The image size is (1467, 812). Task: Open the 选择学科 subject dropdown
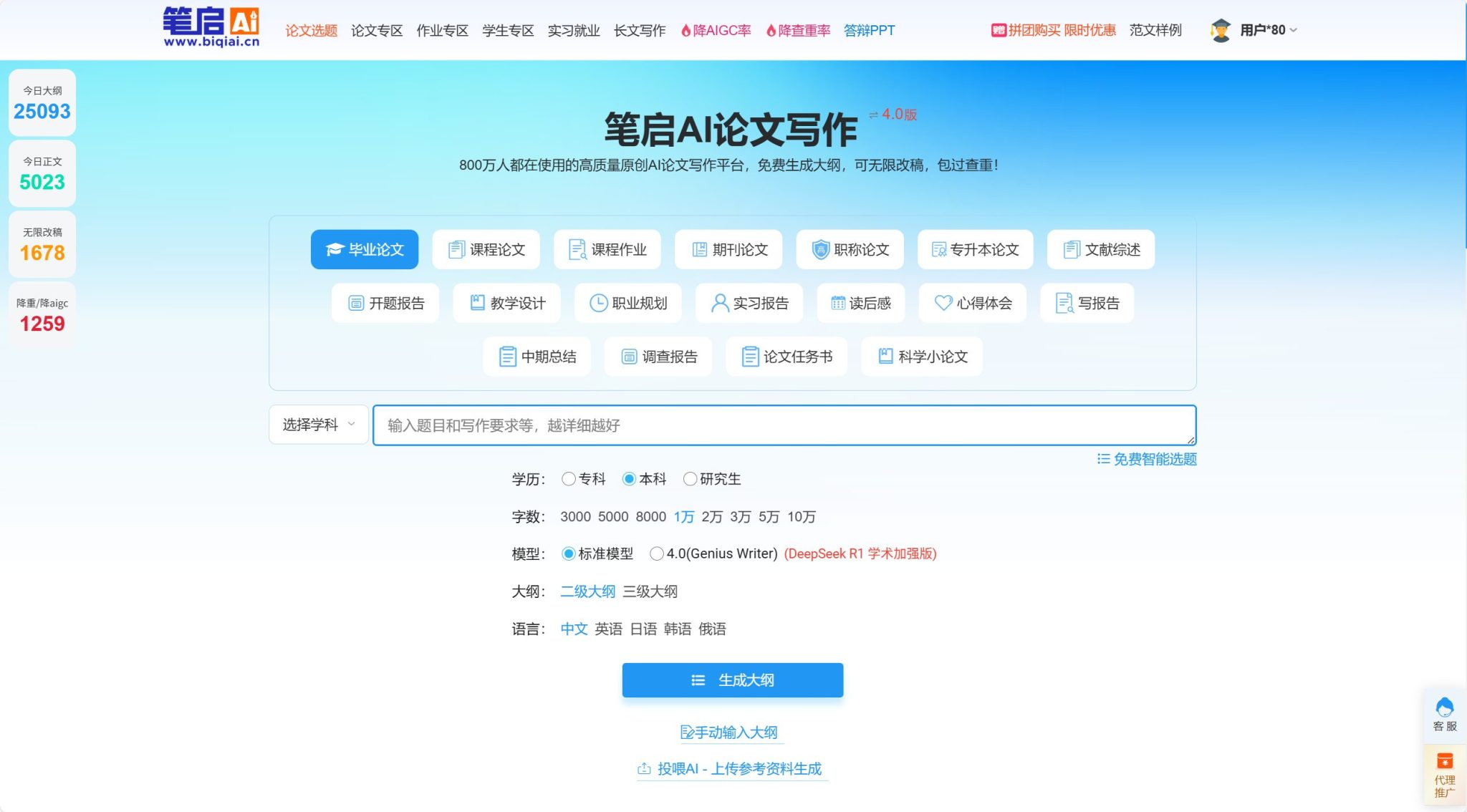[x=319, y=425]
